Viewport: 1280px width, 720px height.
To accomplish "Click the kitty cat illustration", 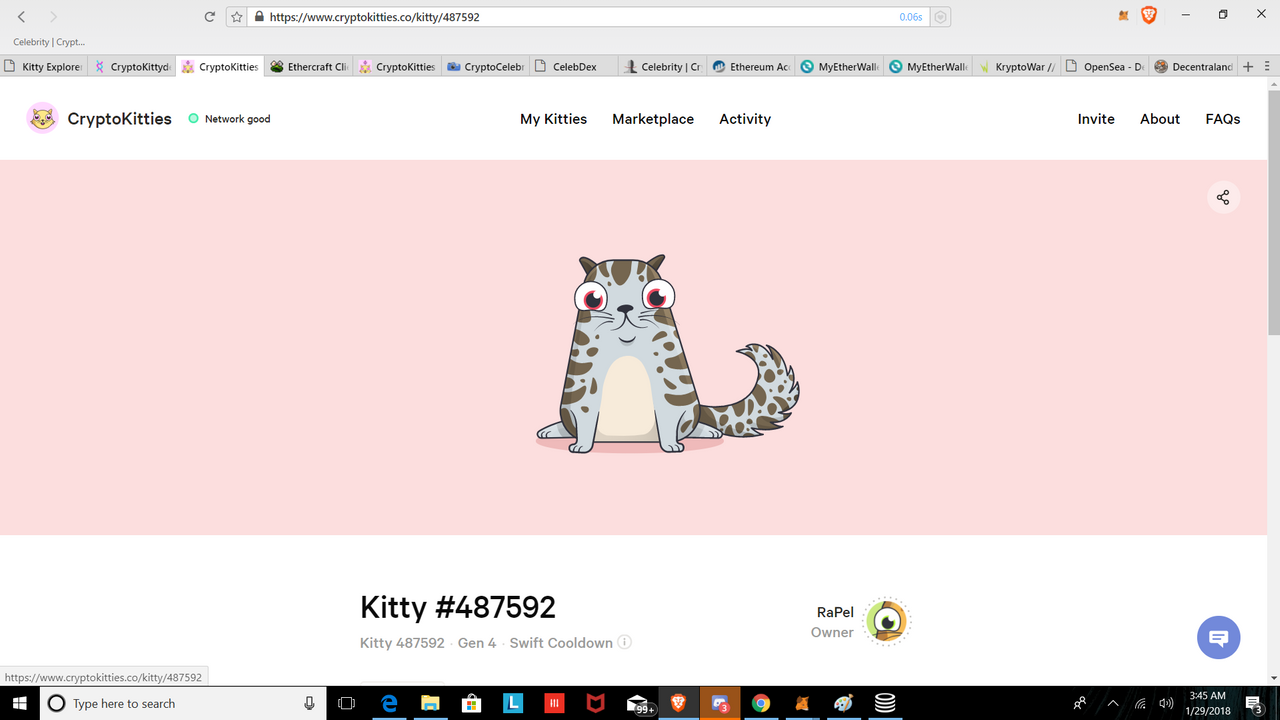I will coord(667,354).
